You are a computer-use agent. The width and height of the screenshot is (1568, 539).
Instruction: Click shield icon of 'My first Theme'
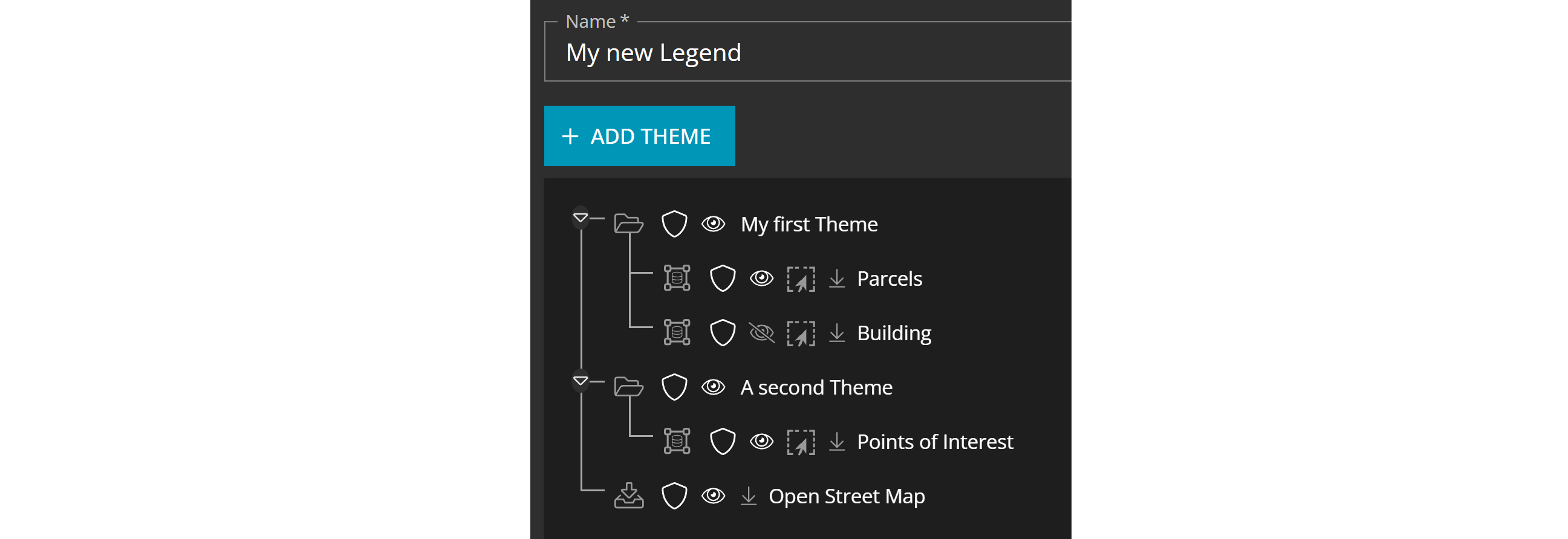(674, 224)
